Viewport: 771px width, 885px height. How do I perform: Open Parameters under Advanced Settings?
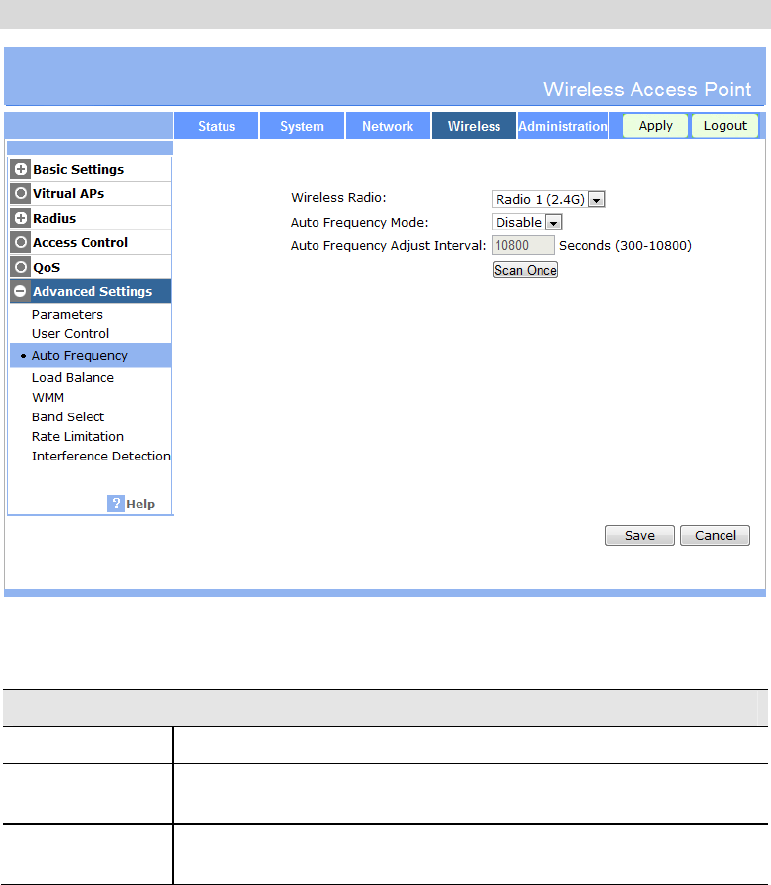pyautogui.click(x=67, y=314)
